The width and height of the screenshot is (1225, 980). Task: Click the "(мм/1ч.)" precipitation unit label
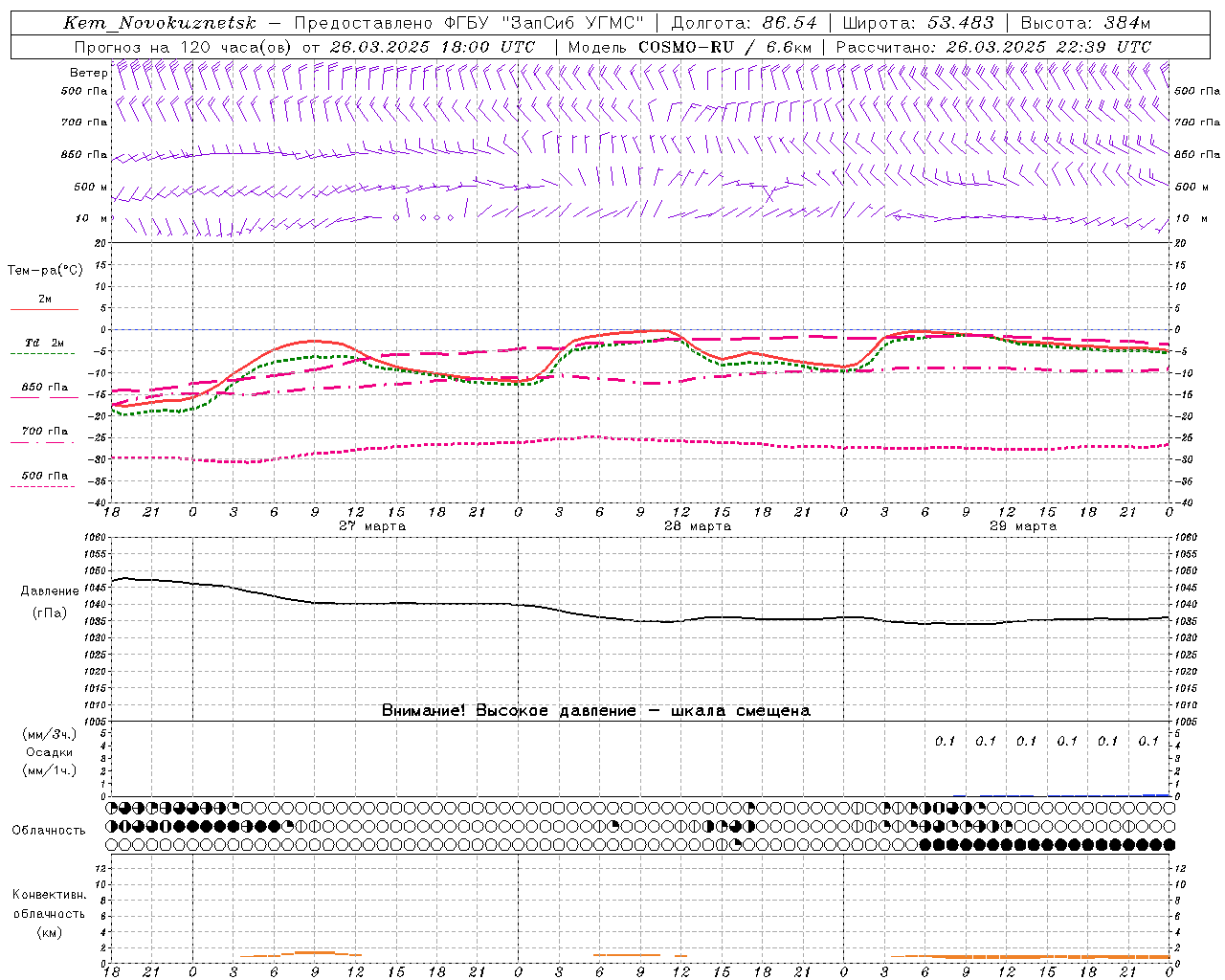[x=50, y=770]
